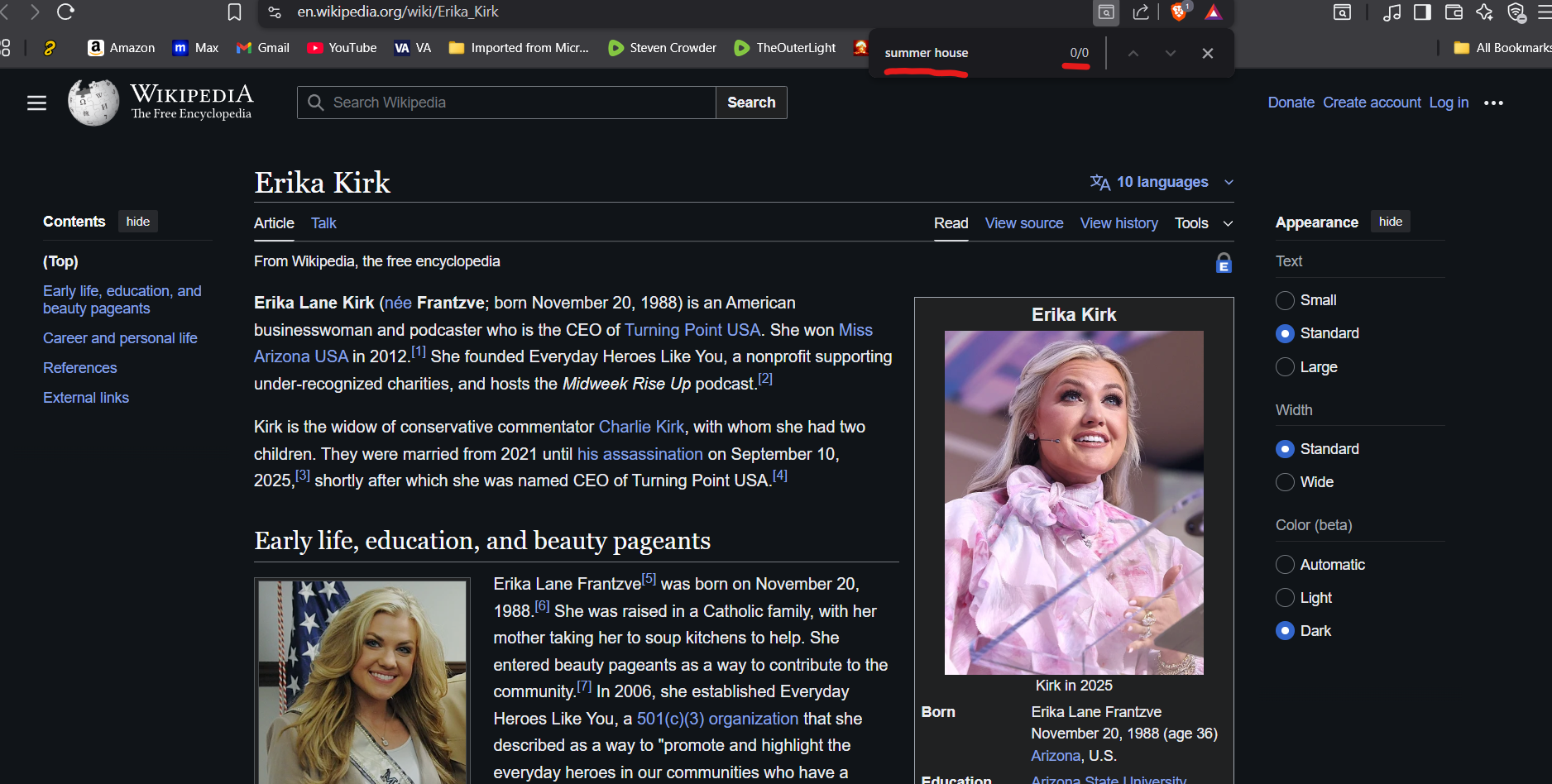The width and height of the screenshot is (1552, 784).
Task: Open the Steven Crowder bookmark
Action: (x=662, y=48)
